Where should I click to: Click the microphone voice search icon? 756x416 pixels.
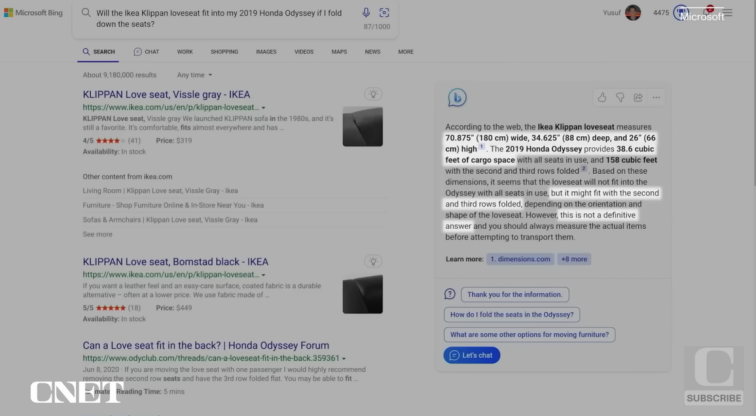click(366, 13)
